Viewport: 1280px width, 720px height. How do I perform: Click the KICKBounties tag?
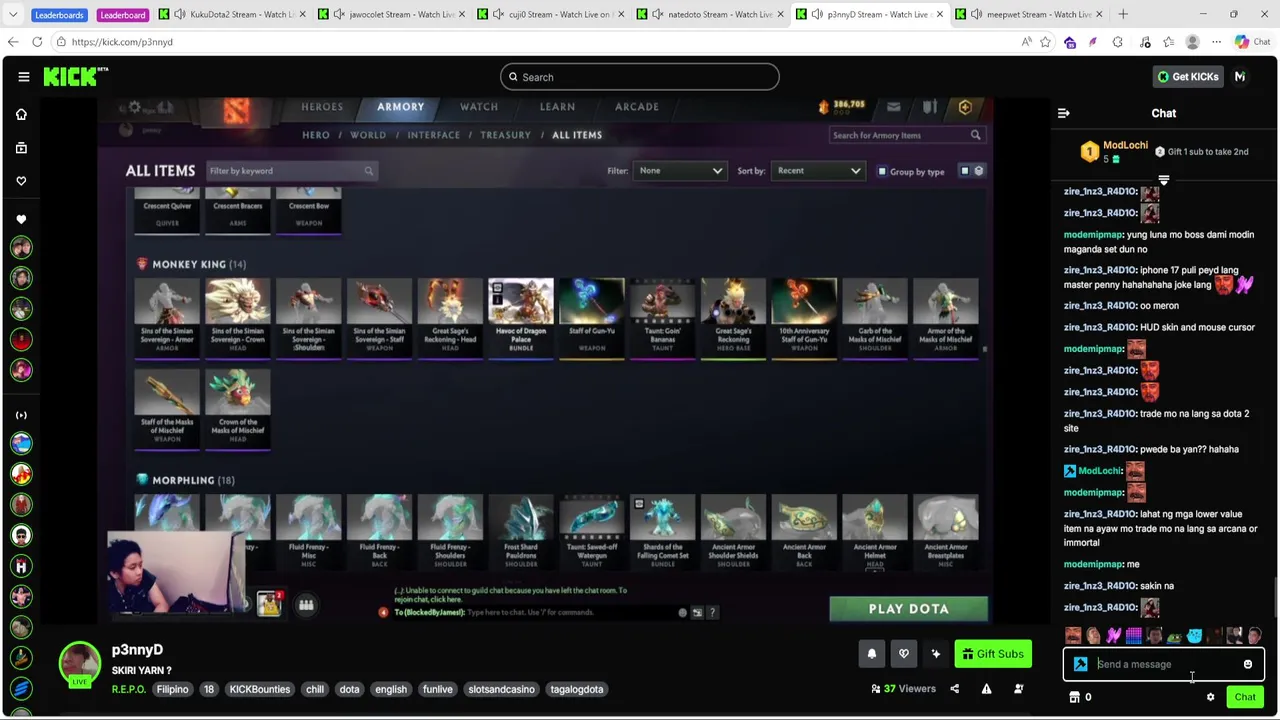click(259, 689)
